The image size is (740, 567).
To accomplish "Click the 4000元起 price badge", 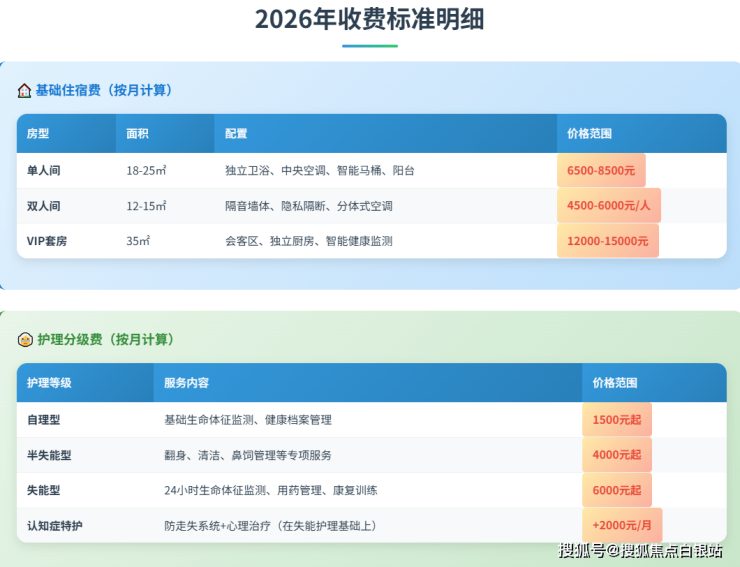I will (x=616, y=455).
